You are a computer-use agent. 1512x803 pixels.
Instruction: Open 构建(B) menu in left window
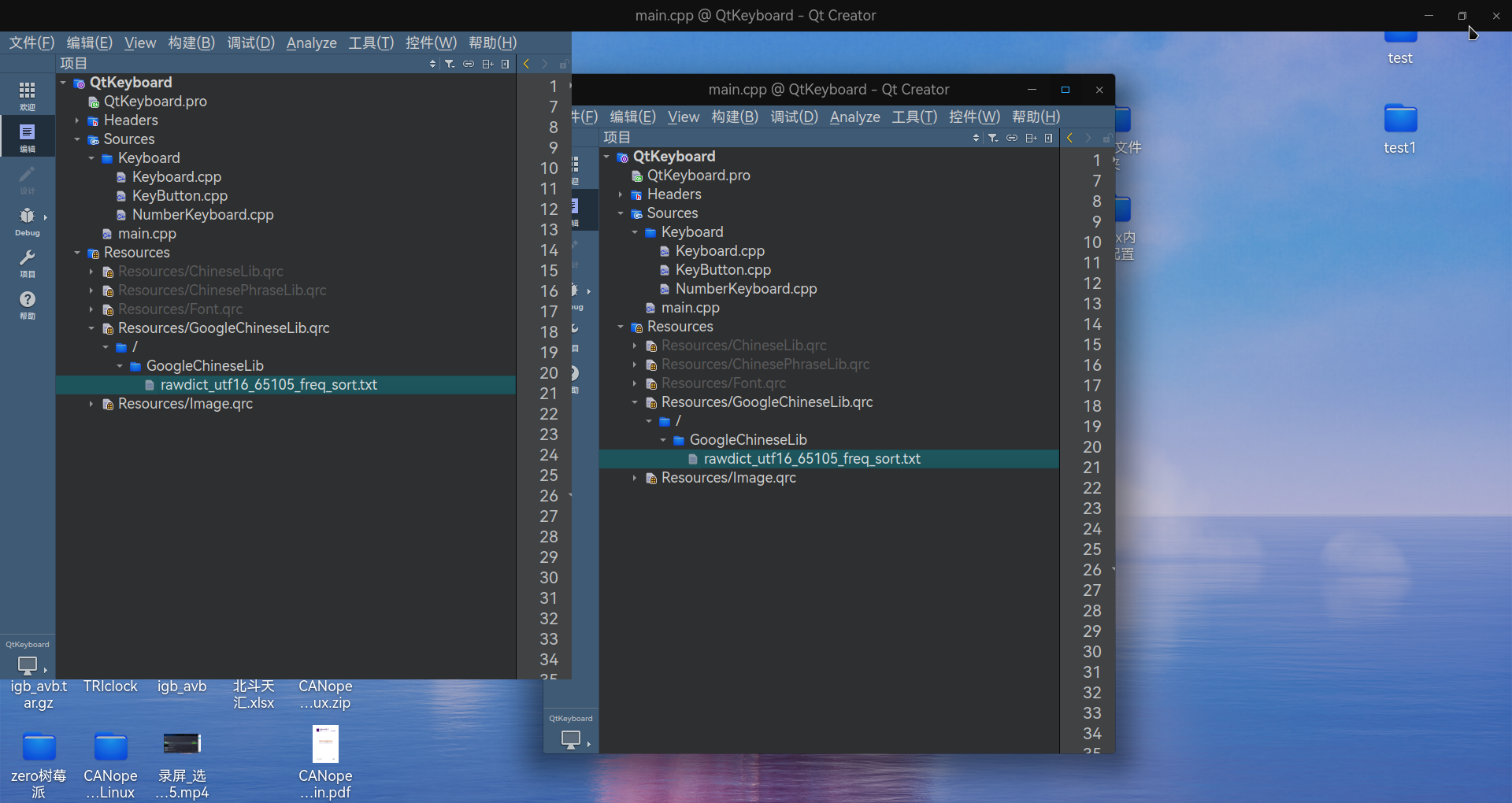point(191,43)
